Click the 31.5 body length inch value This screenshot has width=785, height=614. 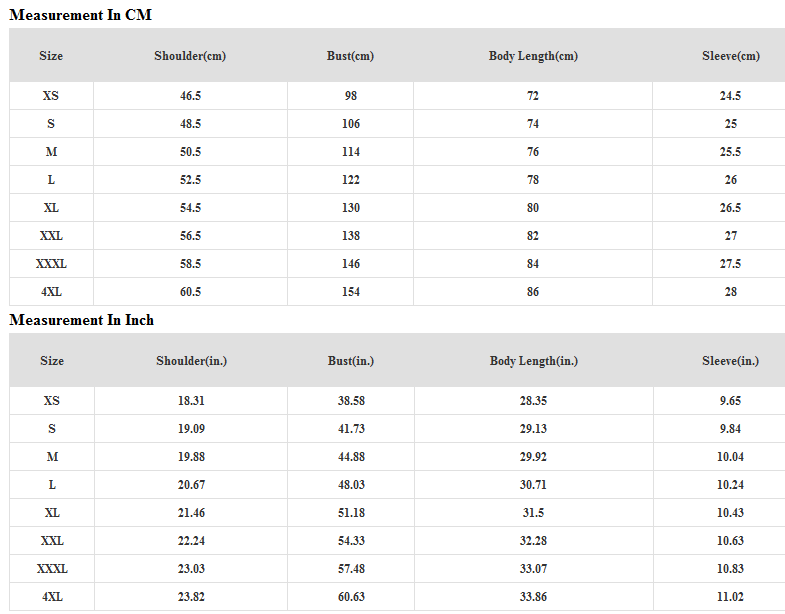[x=534, y=513]
